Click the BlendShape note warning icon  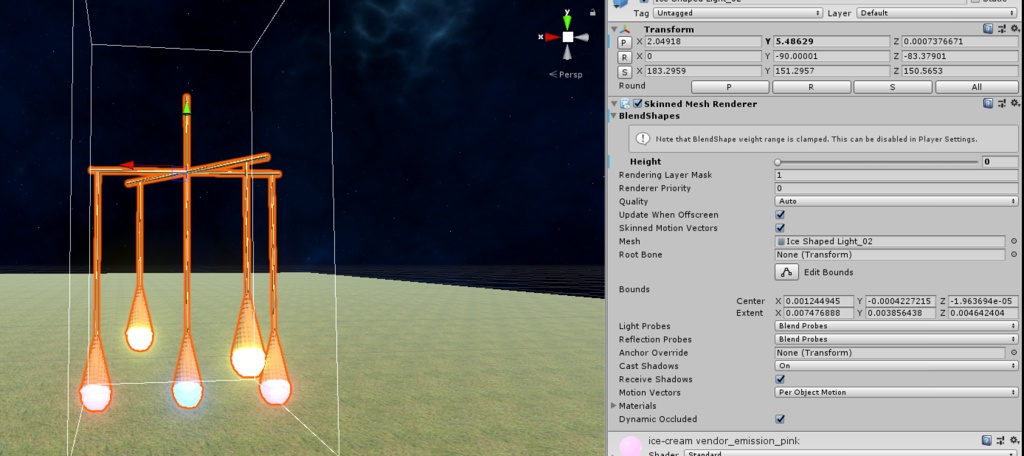pyautogui.click(x=643, y=138)
